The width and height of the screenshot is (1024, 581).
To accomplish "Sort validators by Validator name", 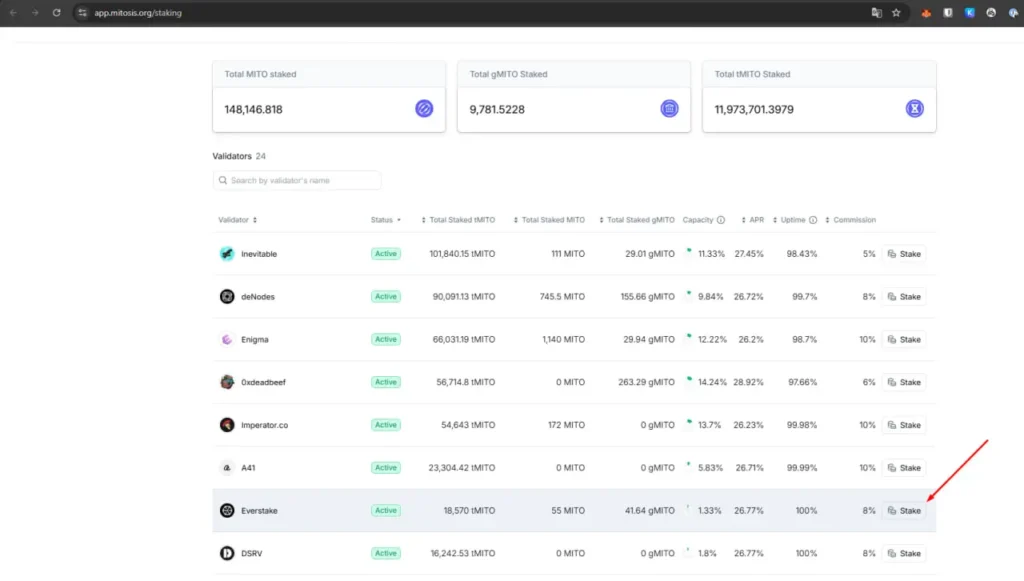I will click(x=237, y=220).
